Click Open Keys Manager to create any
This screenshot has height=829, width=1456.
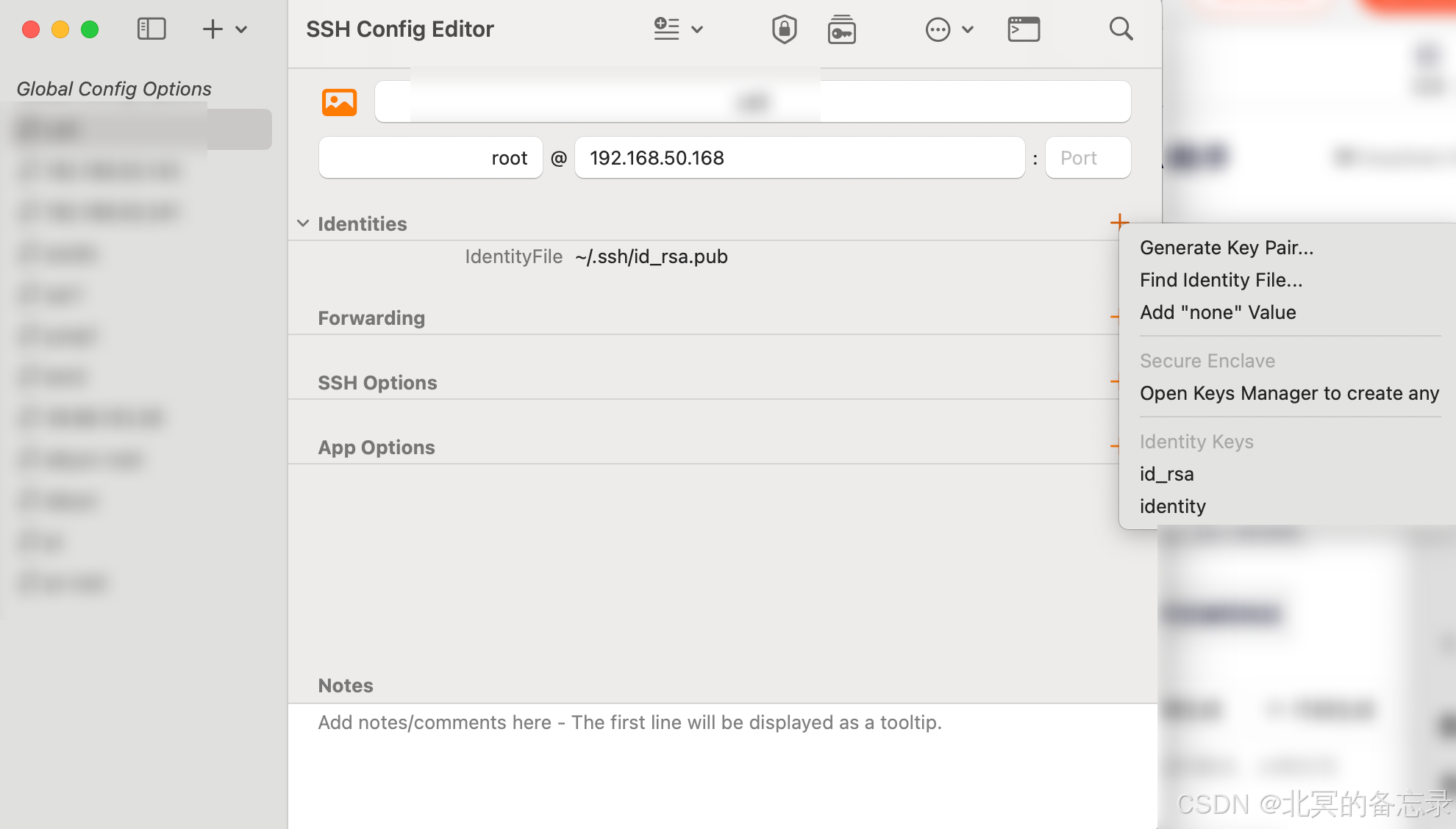point(1288,393)
